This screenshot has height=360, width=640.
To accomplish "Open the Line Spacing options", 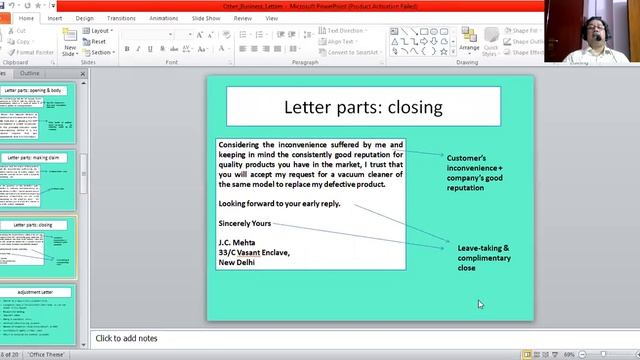I will point(308,35).
